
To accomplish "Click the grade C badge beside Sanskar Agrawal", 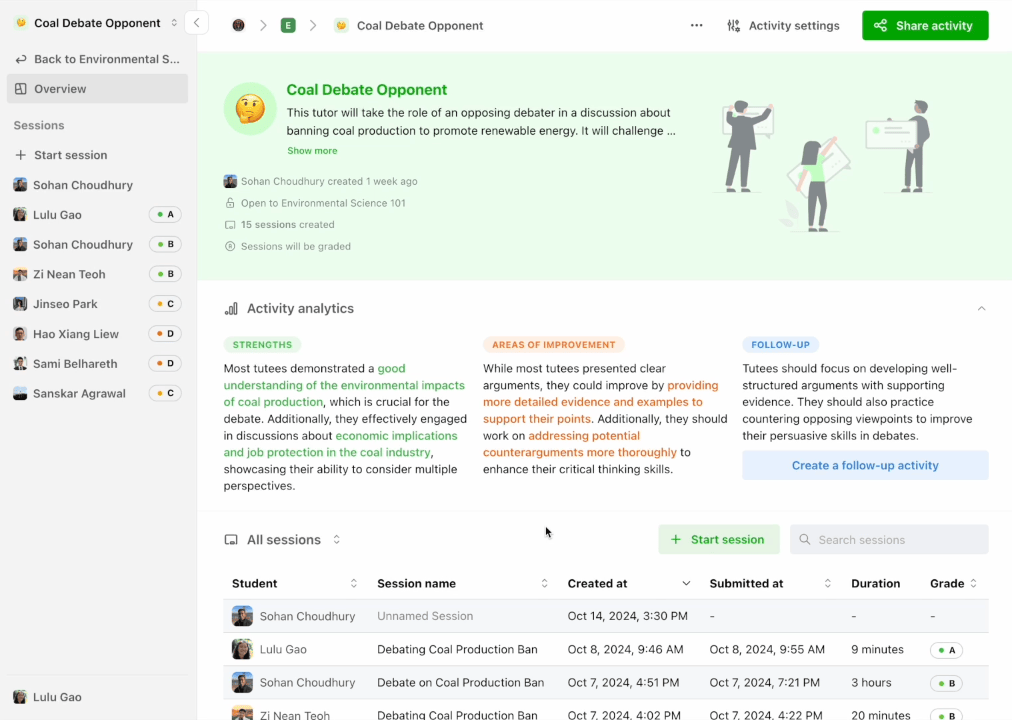I will tap(165, 393).
